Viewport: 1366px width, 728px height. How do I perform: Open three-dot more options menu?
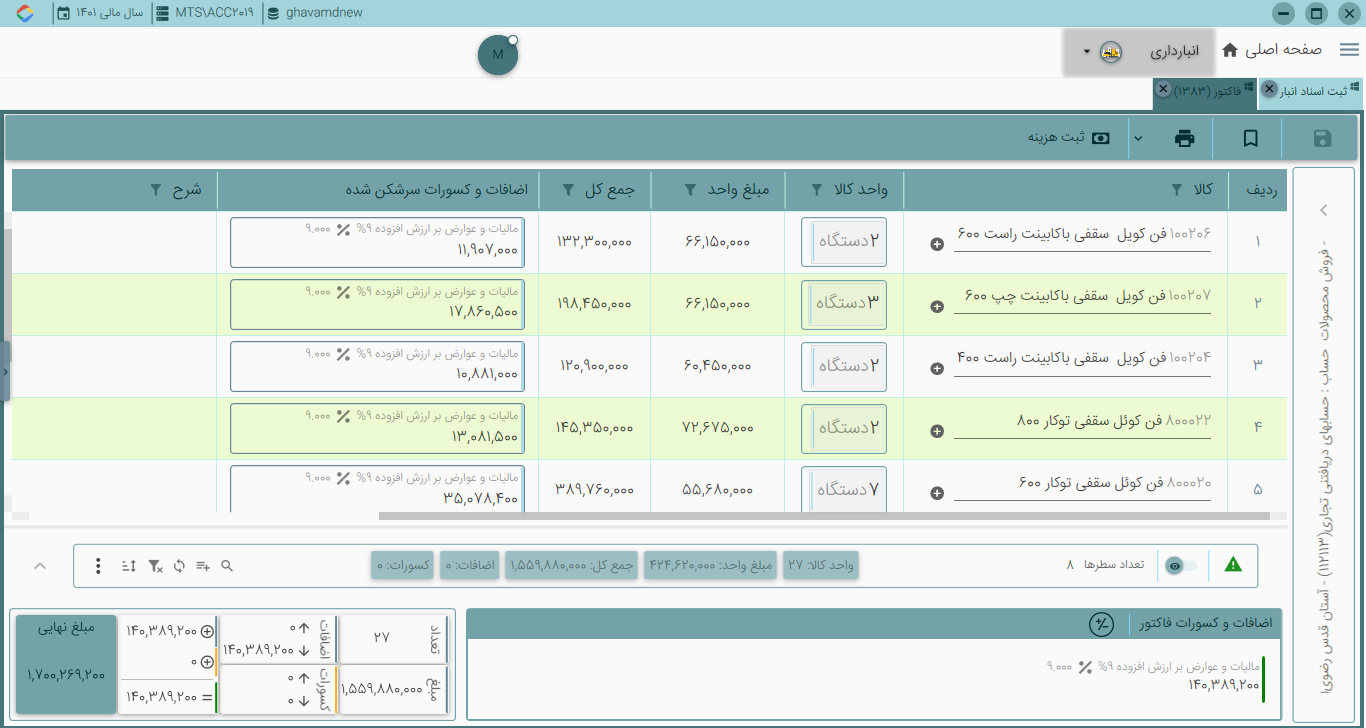click(x=98, y=566)
